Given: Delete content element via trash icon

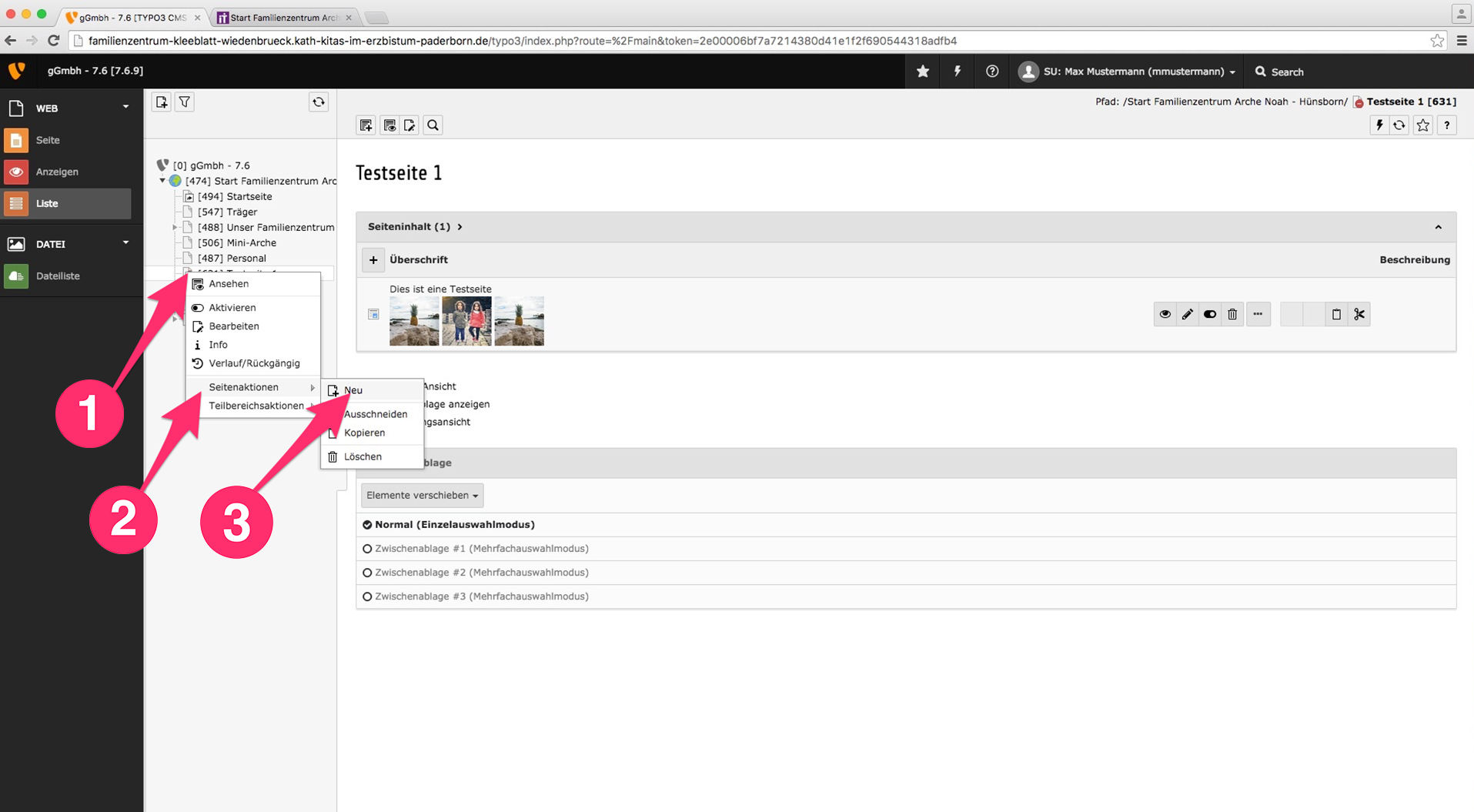Looking at the screenshot, I should pos(1232,314).
